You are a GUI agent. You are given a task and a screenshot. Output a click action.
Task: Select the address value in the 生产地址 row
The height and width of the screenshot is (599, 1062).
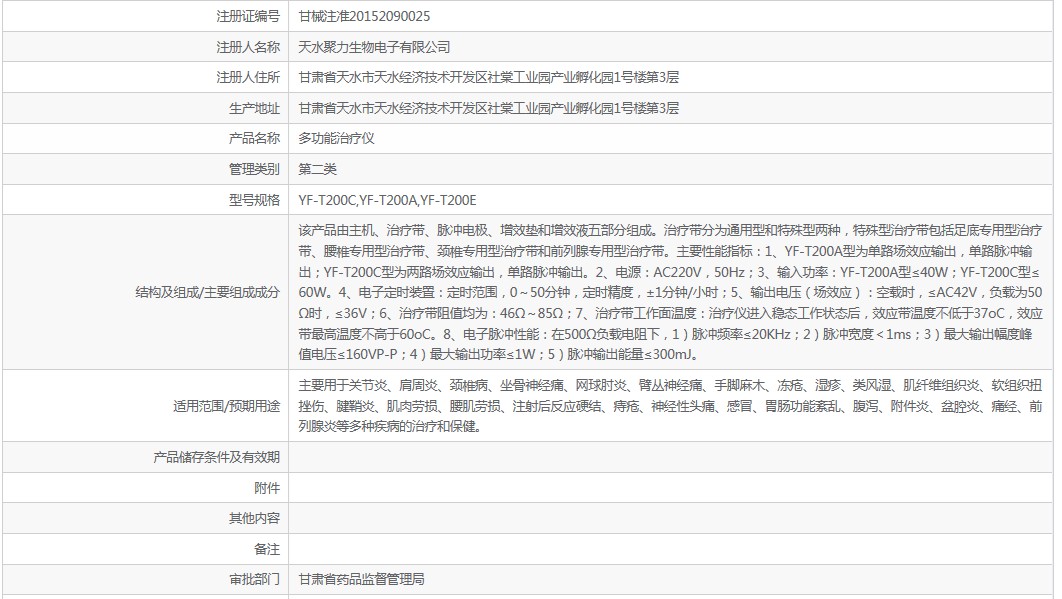coord(488,108)
